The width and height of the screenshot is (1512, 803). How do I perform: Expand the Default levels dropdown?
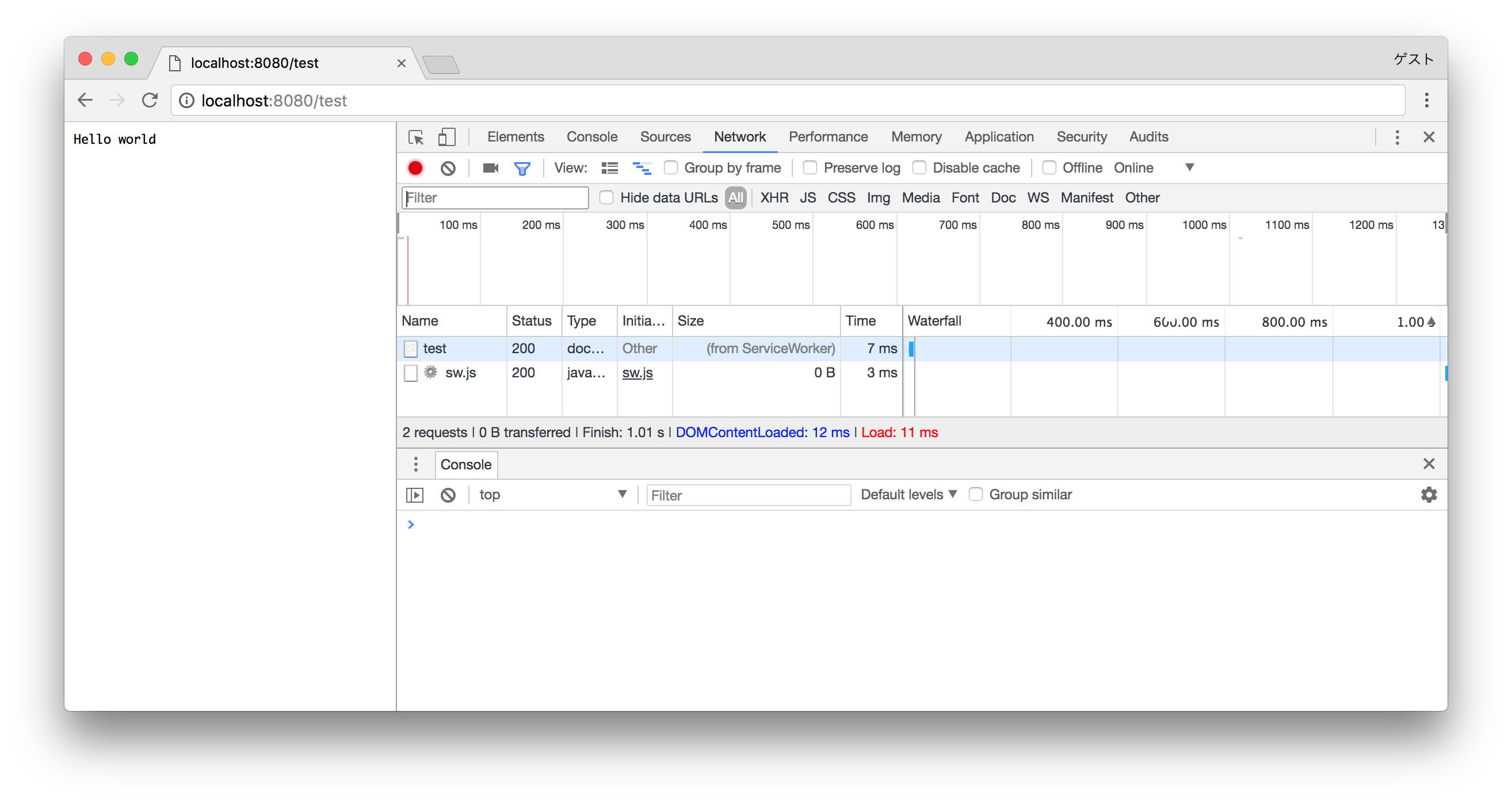point(908,495)
